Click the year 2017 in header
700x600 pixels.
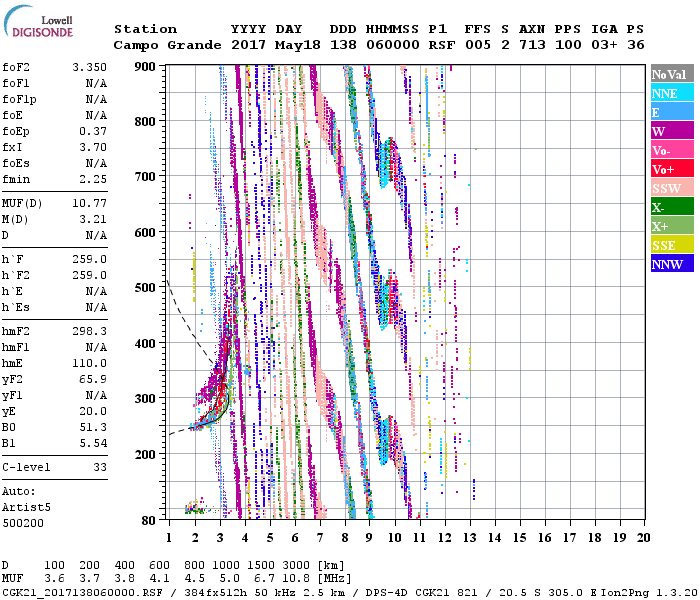pos(248,45)
